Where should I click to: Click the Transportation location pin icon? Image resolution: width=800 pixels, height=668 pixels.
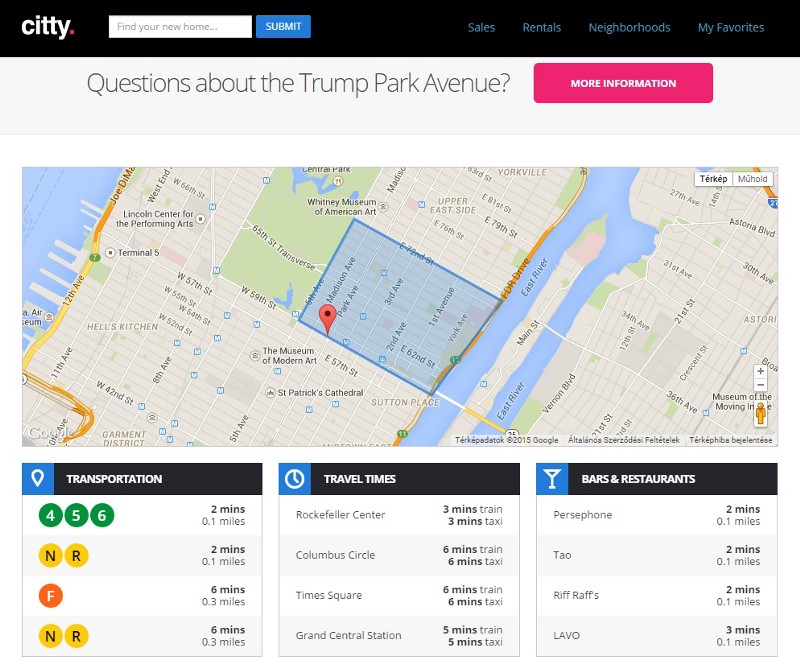point(38,479)
